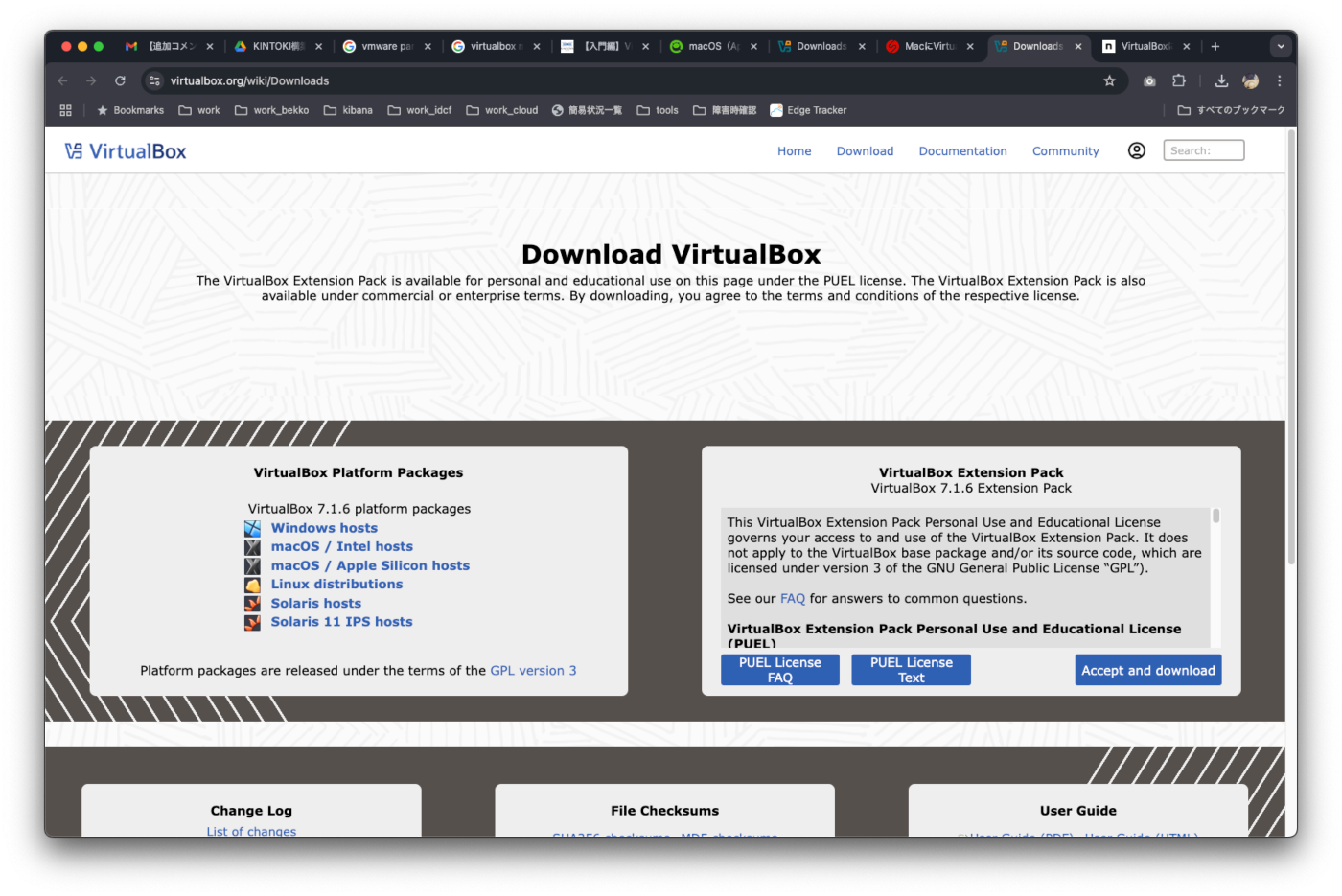
Task: Switch to the Macに VirtualBox tab
Action: click(930, 46)
